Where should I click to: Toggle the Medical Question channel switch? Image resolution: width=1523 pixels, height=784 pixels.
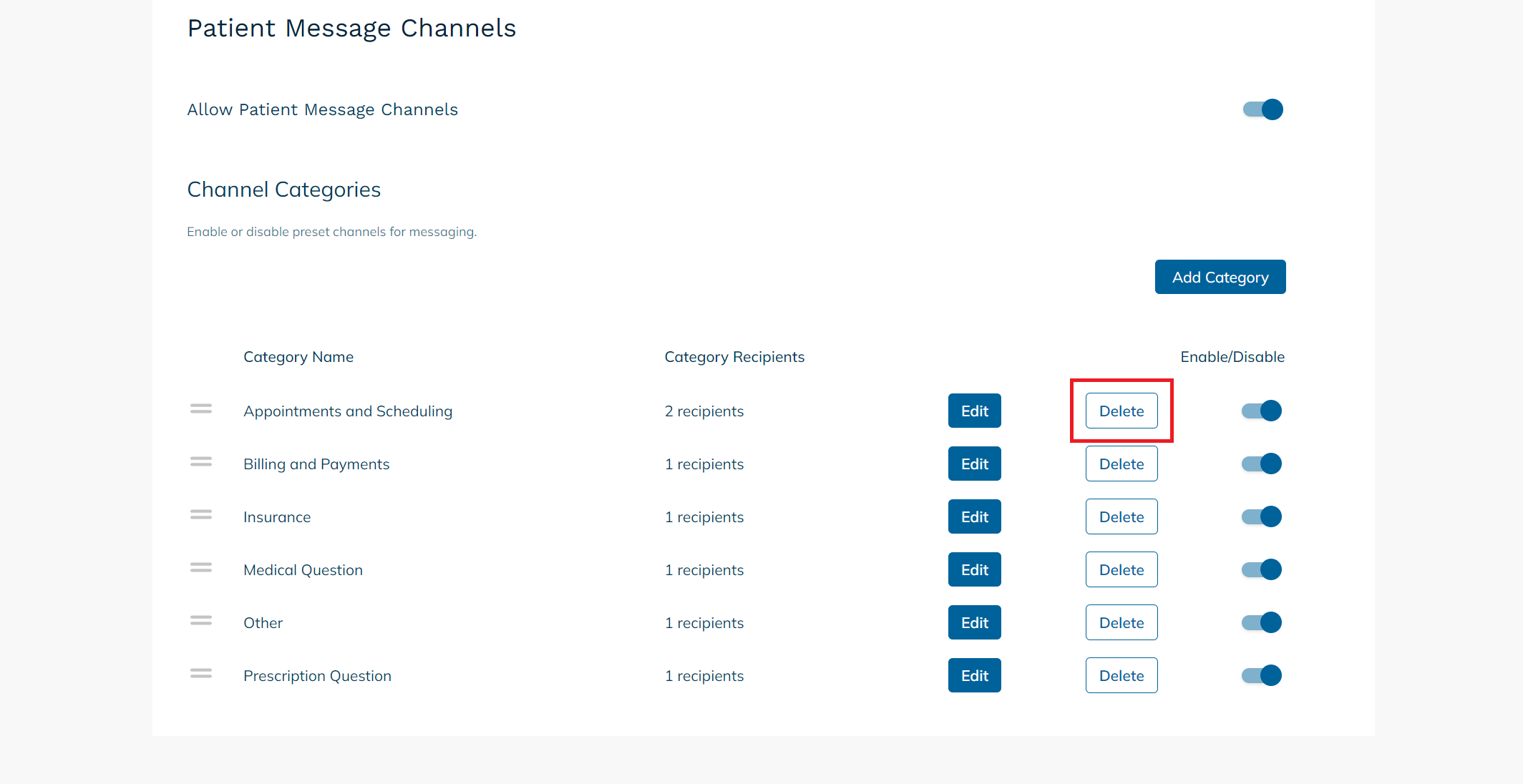point(1262,569)
